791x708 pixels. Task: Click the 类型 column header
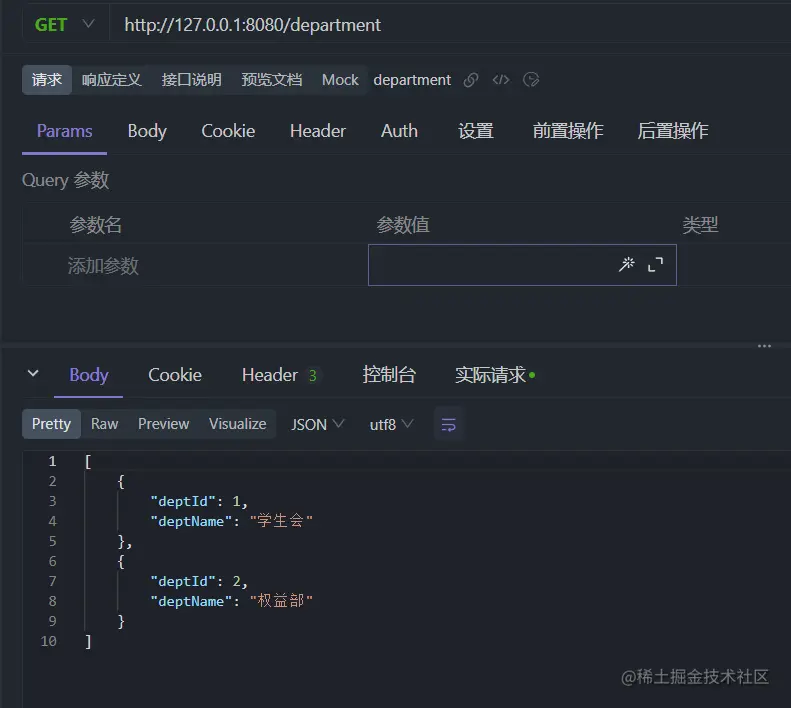[700, 225]
